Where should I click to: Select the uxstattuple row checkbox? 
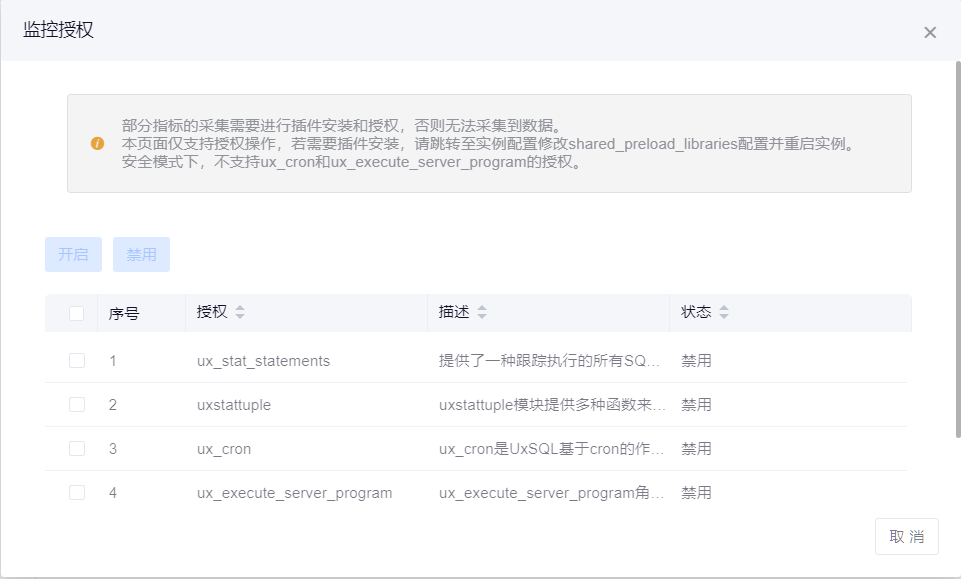point(77,405)
